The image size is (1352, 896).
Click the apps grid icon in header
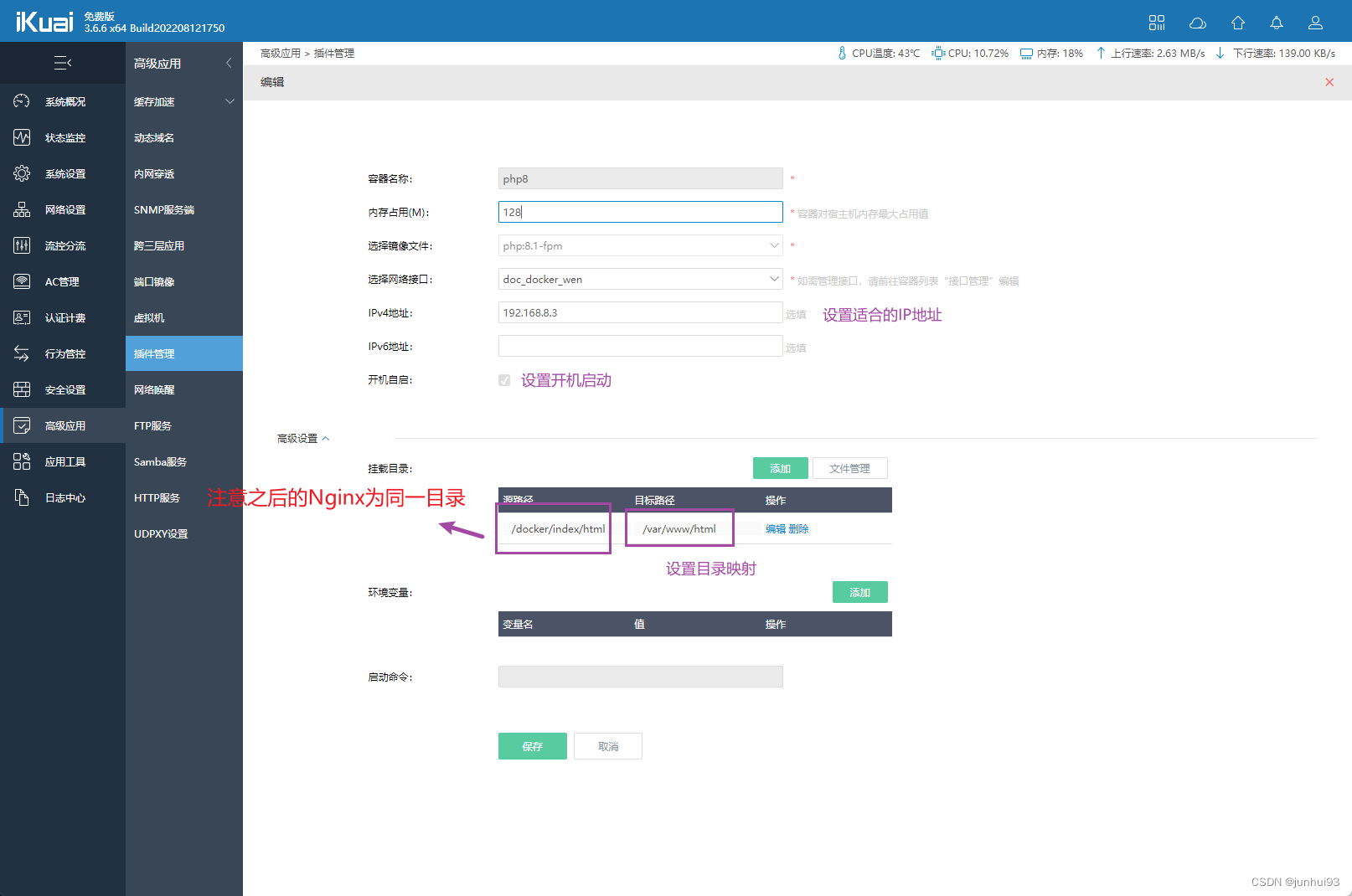[1157, 23]
